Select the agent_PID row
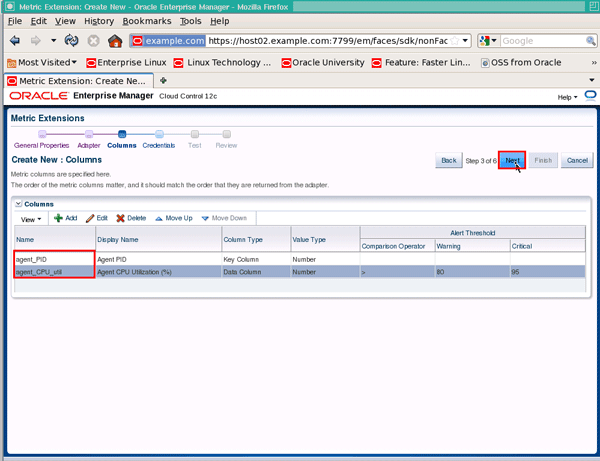This screenshot has width=600, height=461. point(300,259)
